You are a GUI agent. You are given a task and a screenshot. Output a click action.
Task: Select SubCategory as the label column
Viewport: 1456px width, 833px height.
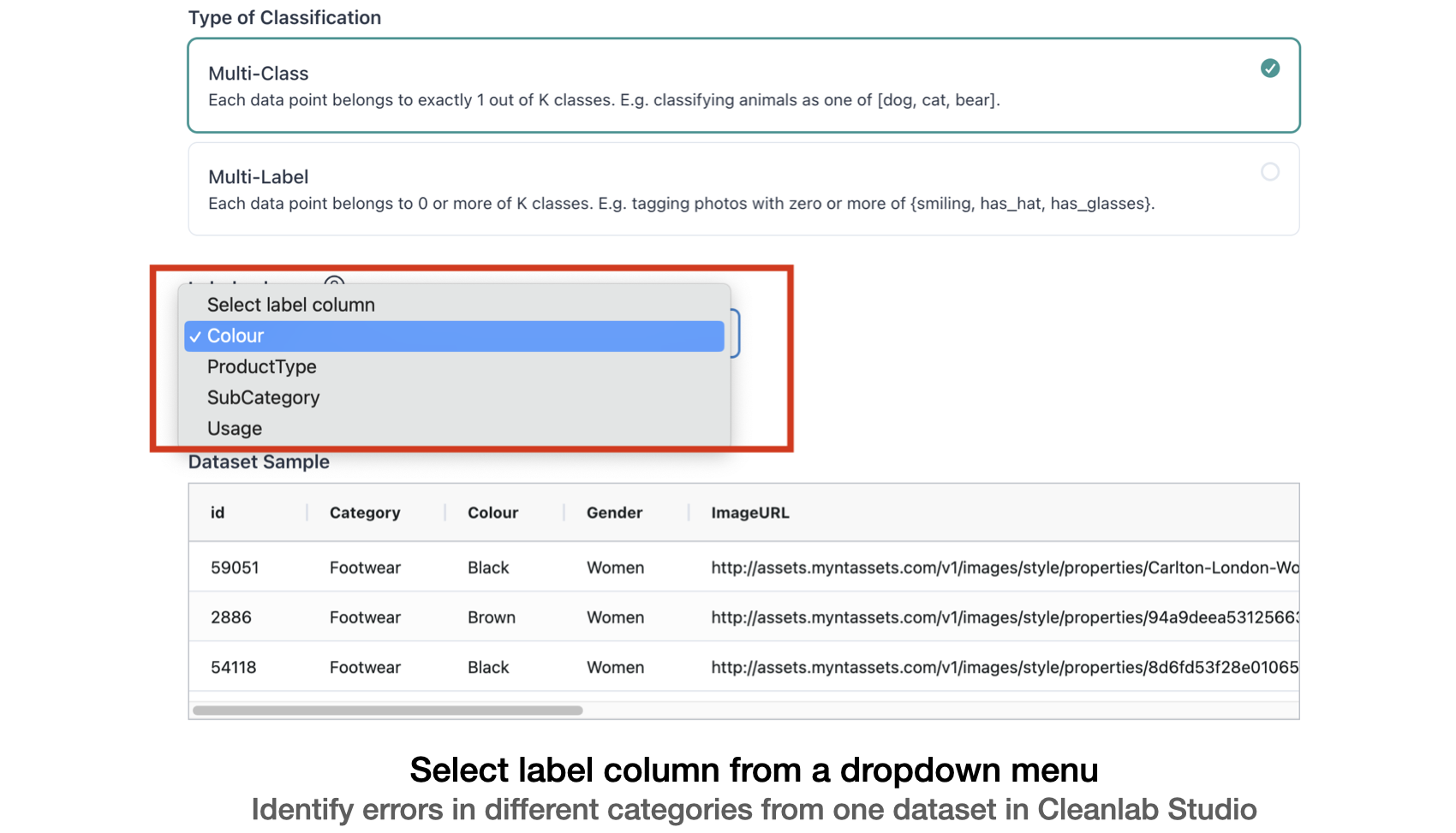tap(264, 398)
